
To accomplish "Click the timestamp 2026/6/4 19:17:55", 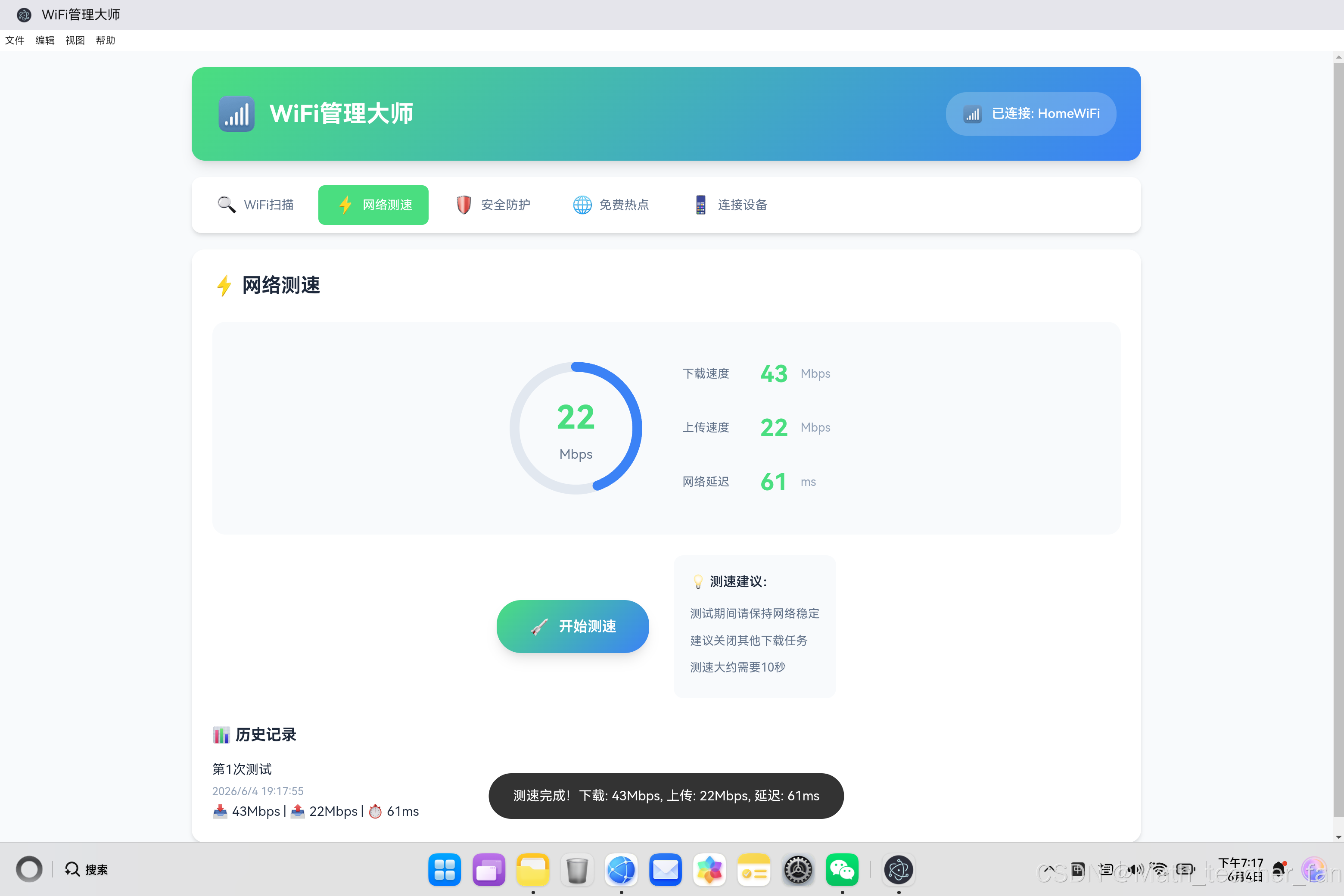I will coord(258,791).
